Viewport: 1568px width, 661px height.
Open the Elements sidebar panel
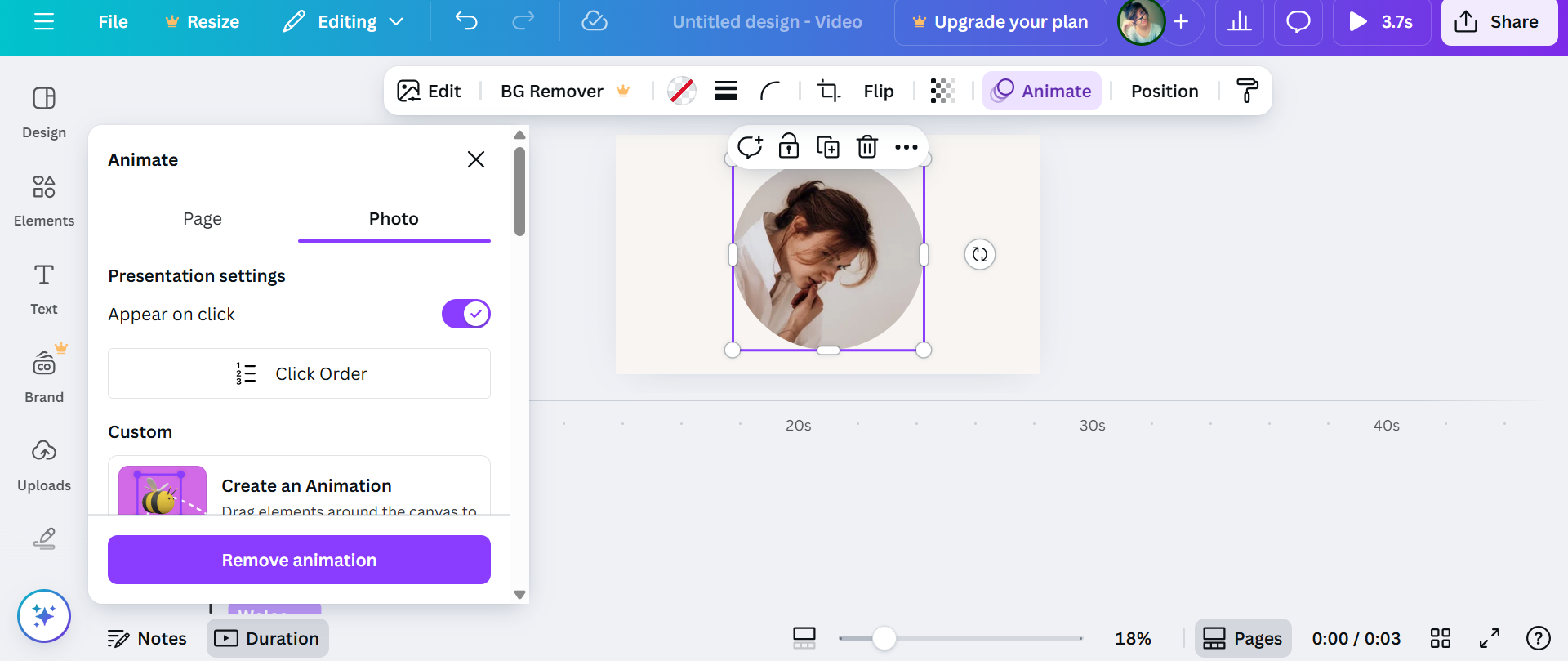click(x=44, y=201)
